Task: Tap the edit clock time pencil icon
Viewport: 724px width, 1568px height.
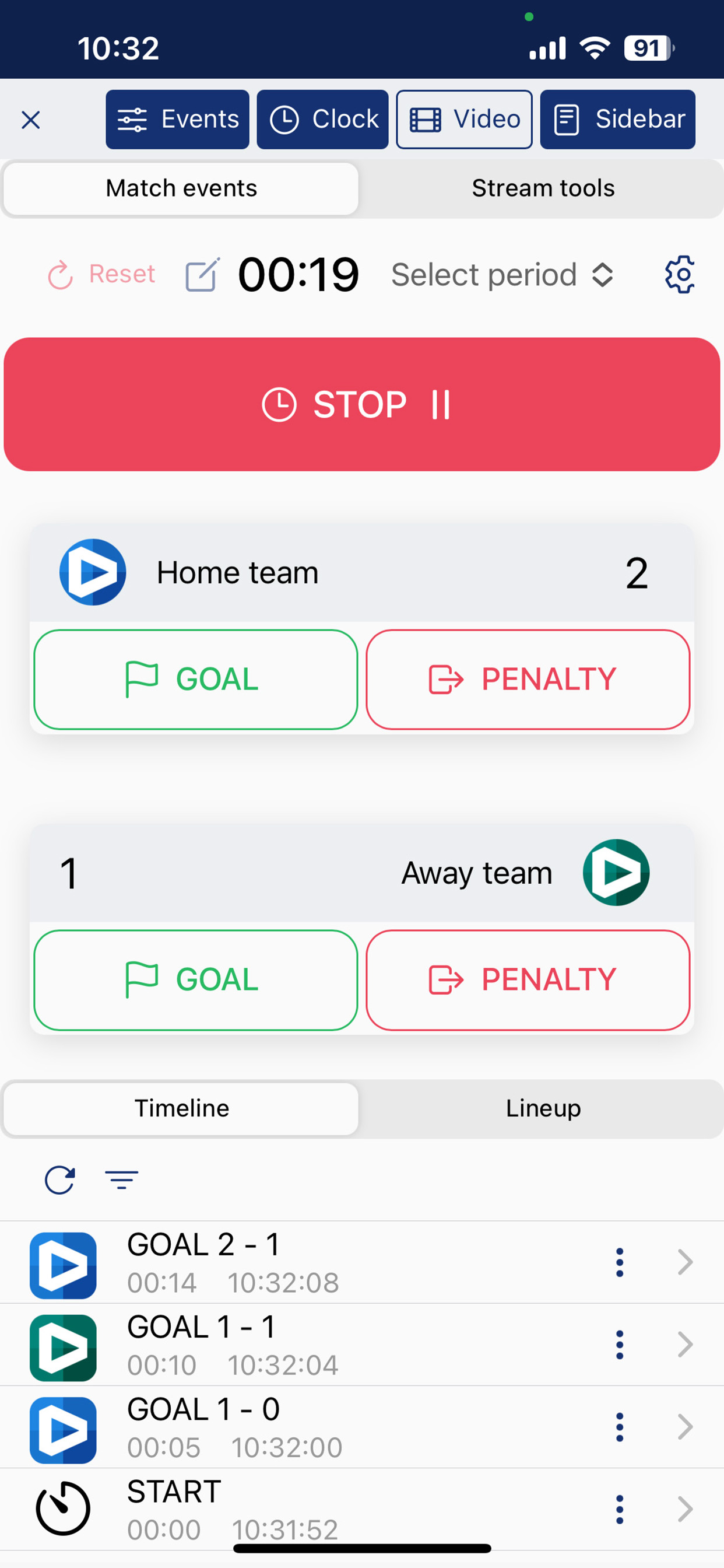Action: [x=202, y=275]
